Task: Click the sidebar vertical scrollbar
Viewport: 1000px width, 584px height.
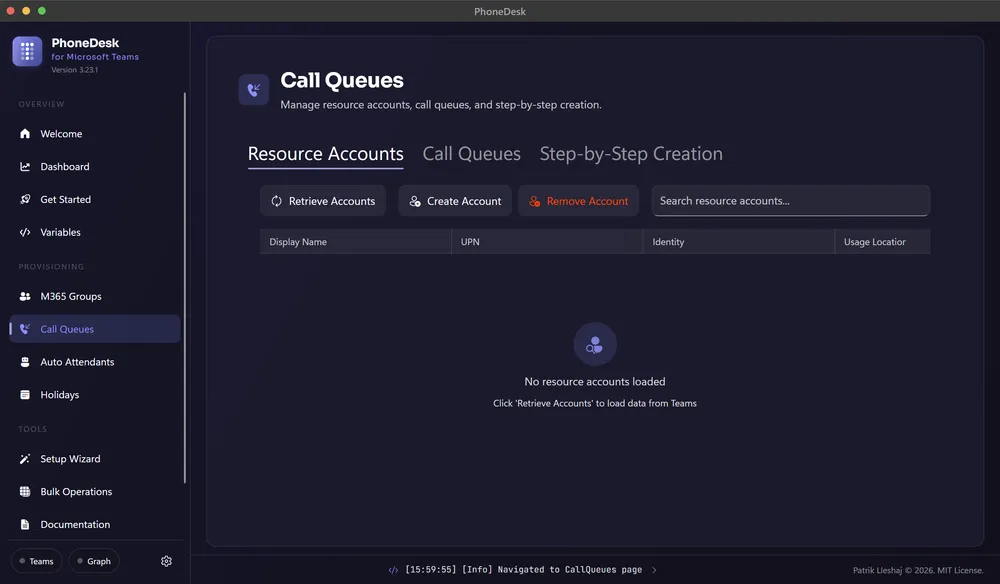Action: (x=185, y=288)
